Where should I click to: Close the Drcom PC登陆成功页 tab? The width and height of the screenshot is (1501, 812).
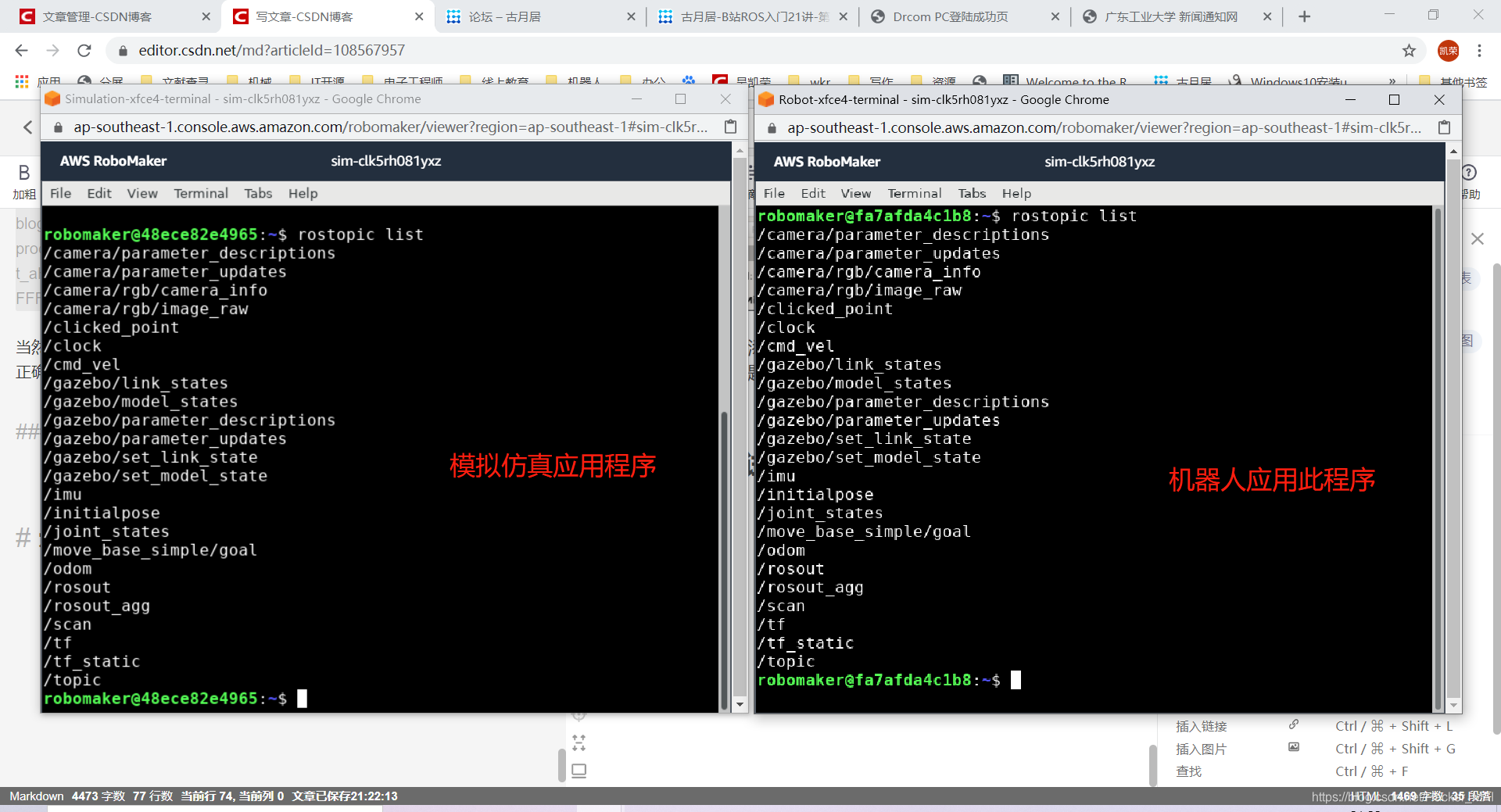coord(1055,16)
